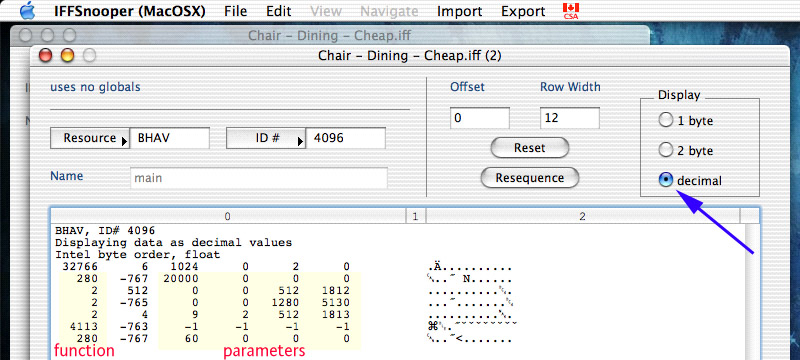
Task: Open the Apple menu
Action: point(28,11)
